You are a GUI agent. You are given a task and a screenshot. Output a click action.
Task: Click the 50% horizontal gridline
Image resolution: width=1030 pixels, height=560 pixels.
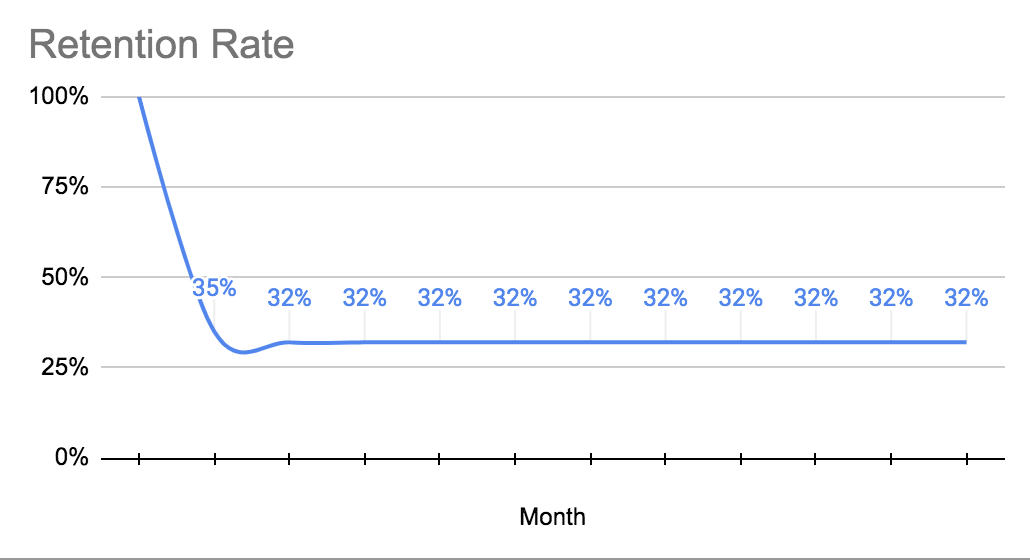click(600, 277)
